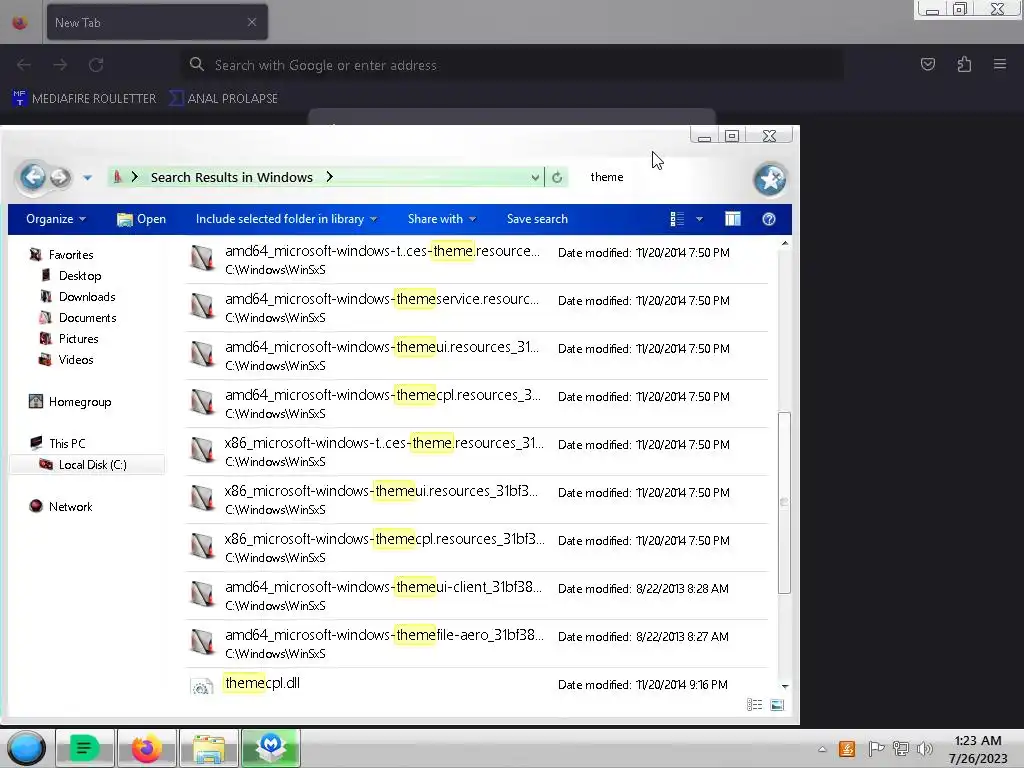Reload page in Firefox
The image size is (1024, 768).
click(96, 65)
